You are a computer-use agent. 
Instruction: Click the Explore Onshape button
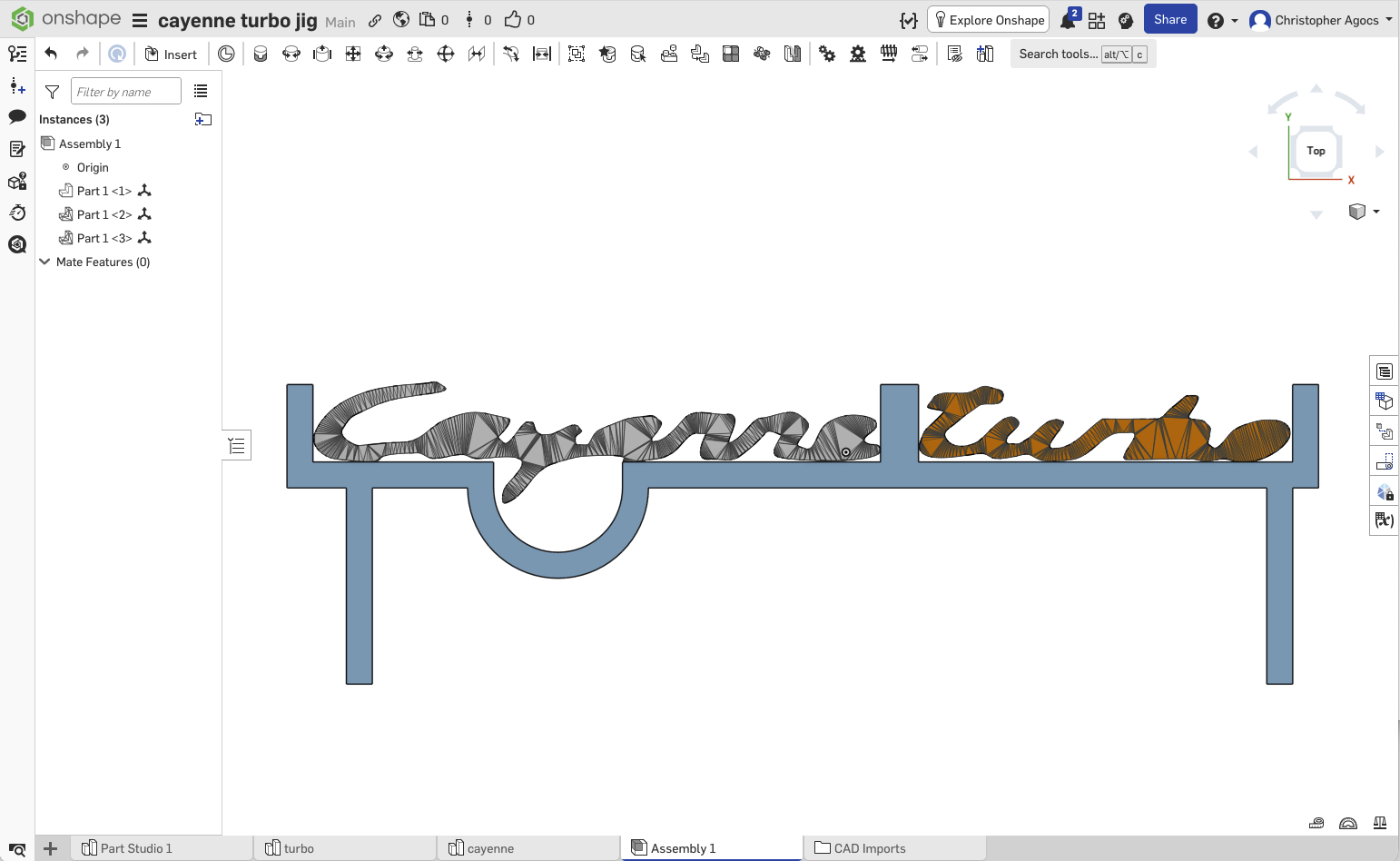(x=988, y=20)
